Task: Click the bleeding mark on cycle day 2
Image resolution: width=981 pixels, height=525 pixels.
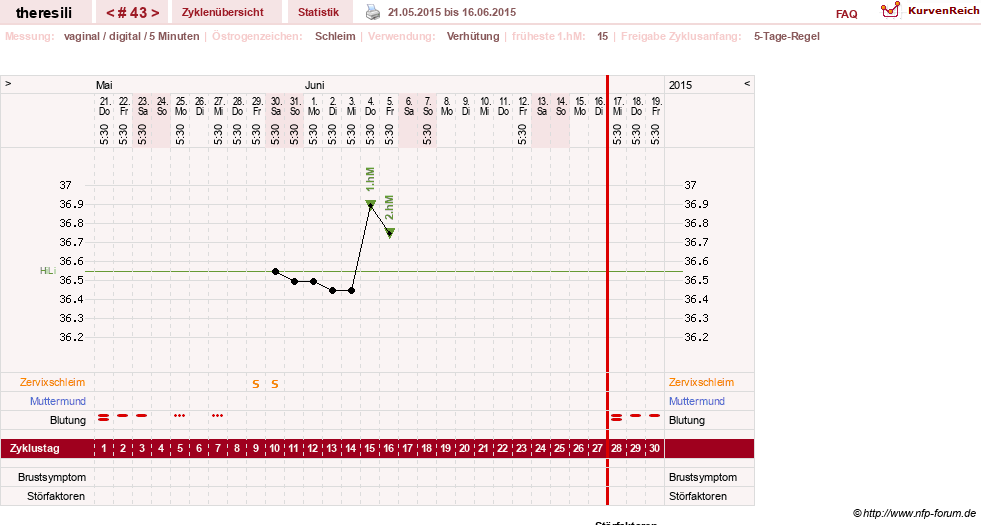Action: point(123,415)
